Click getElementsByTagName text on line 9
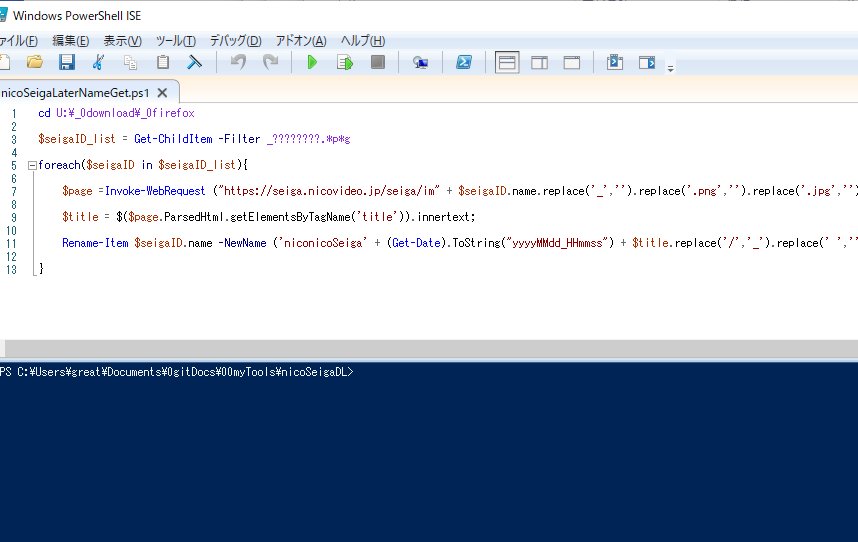Viewport: 858px width, 542px height. tap(291, 217)
